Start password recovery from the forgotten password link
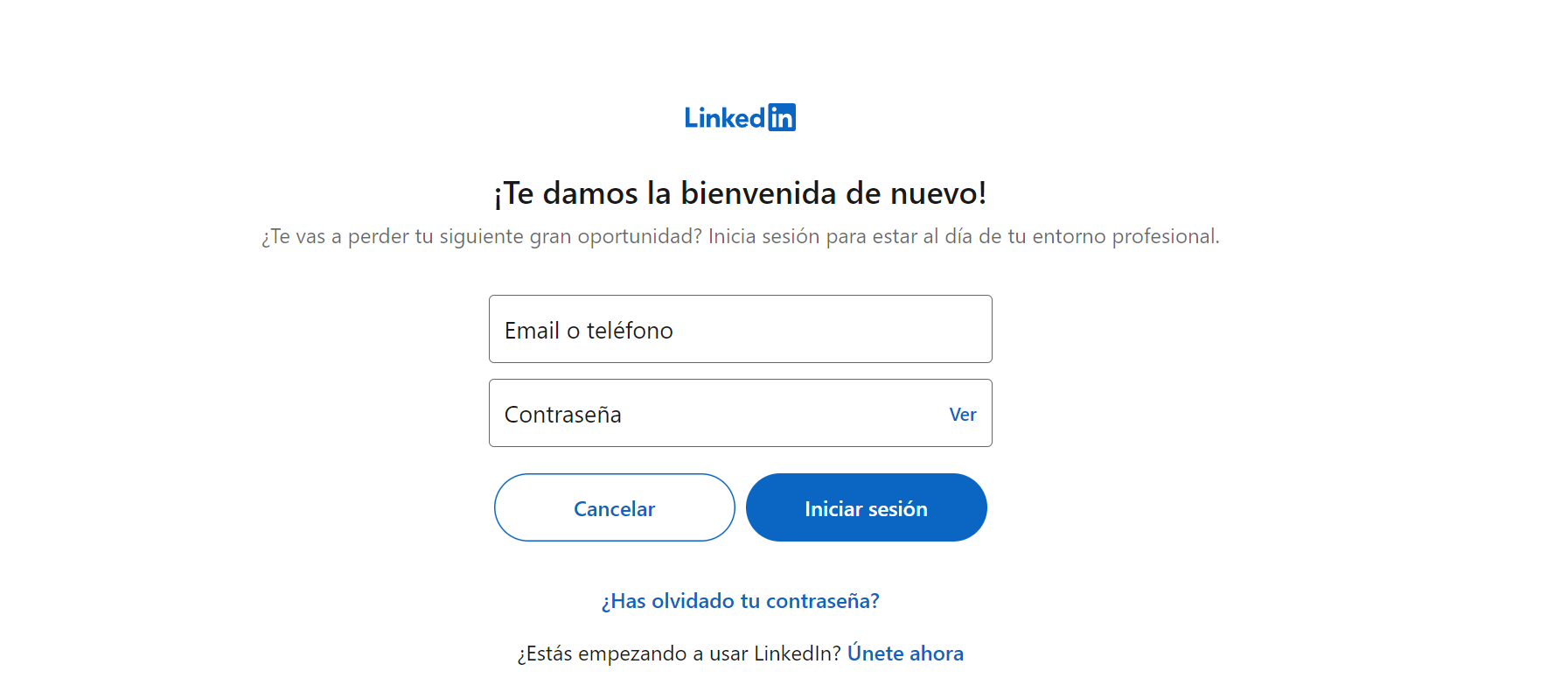Screen dimensions: 1568x692 click(740, 601)
